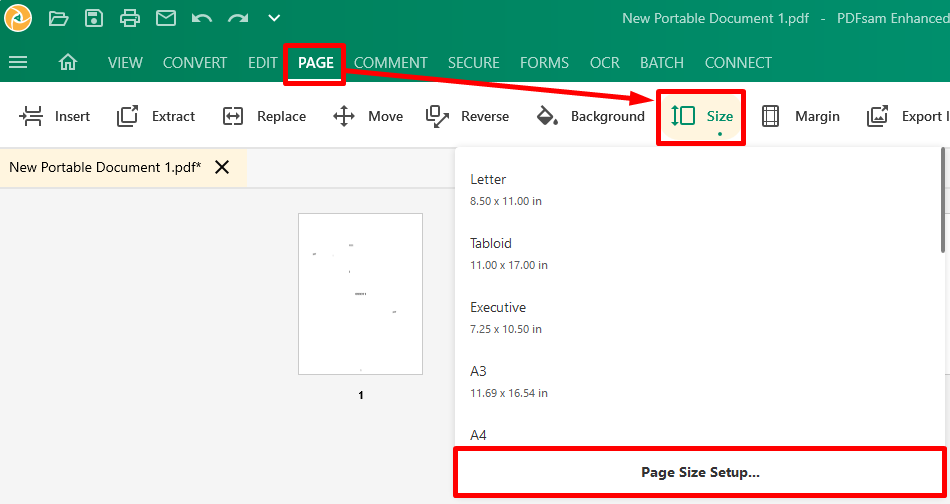Click the Export tool

pyautogui.click(x=907, y=116)
